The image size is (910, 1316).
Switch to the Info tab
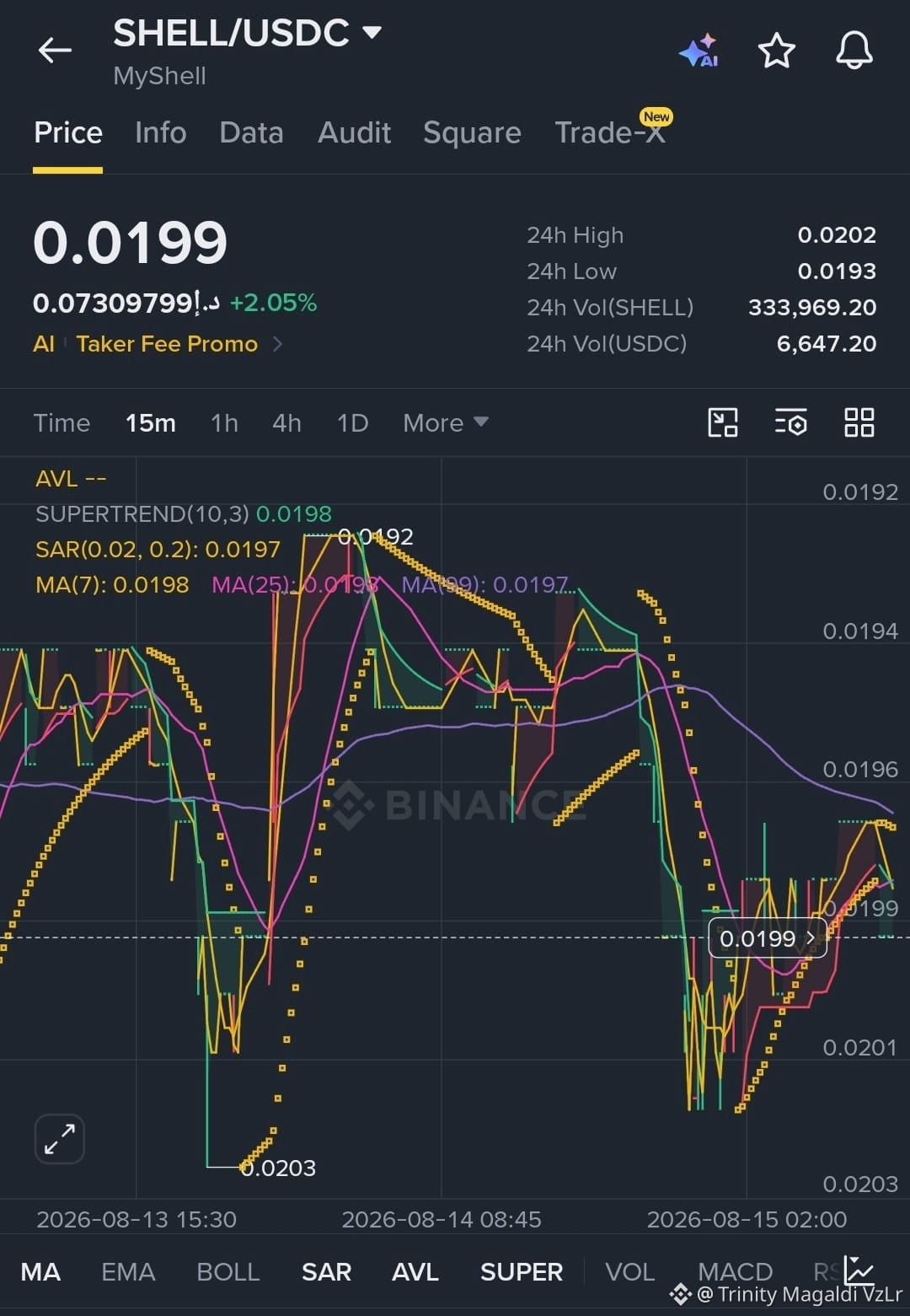tap(161, 132)
